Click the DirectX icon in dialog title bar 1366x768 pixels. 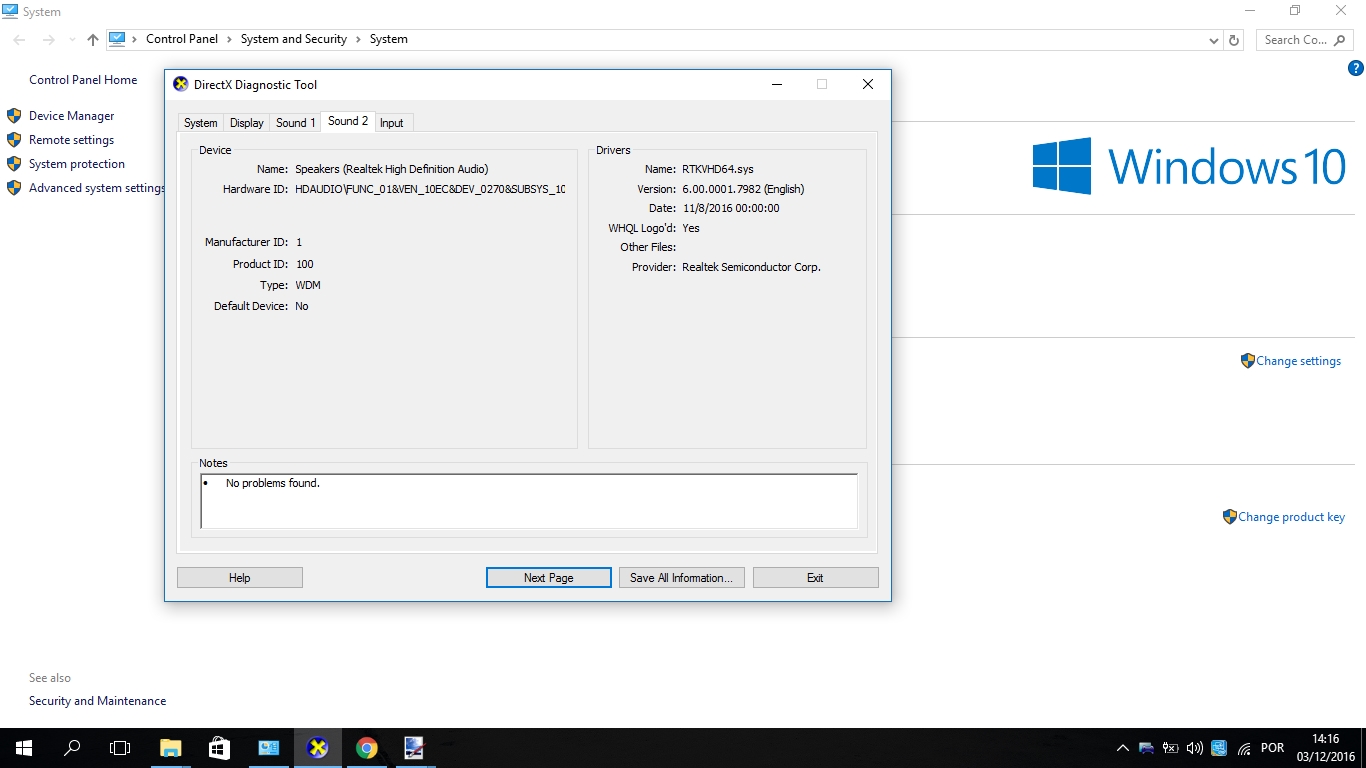[x=181, y=85]
